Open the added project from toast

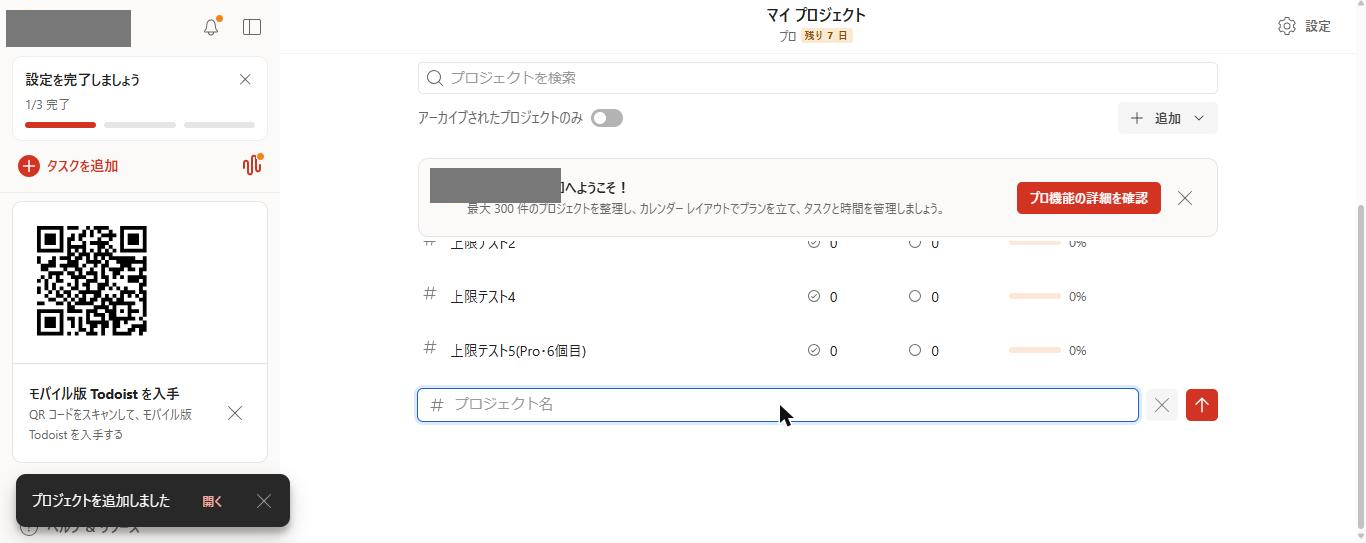213,501
